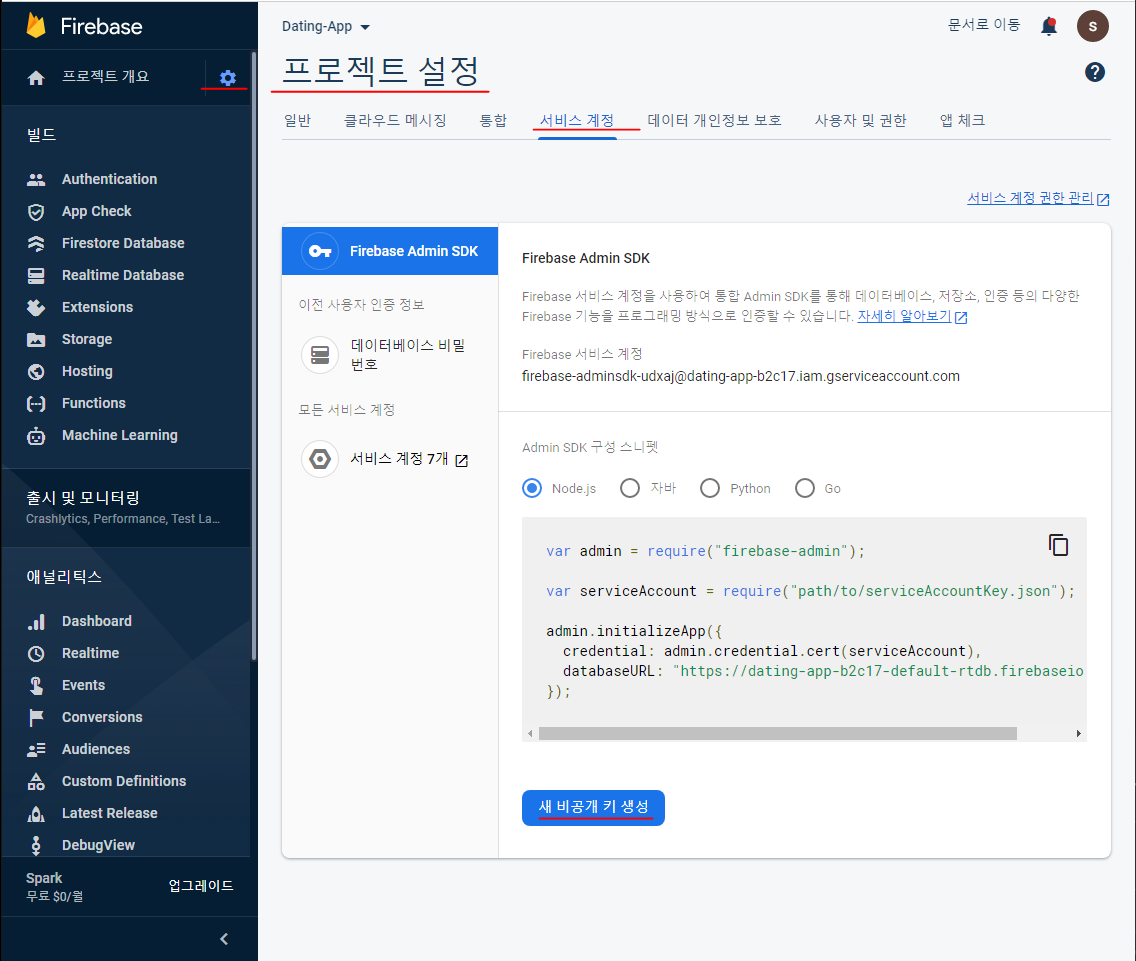The image size is (1136, 961).
Task: Switch to 일반 tab
Action: (298, 120)
